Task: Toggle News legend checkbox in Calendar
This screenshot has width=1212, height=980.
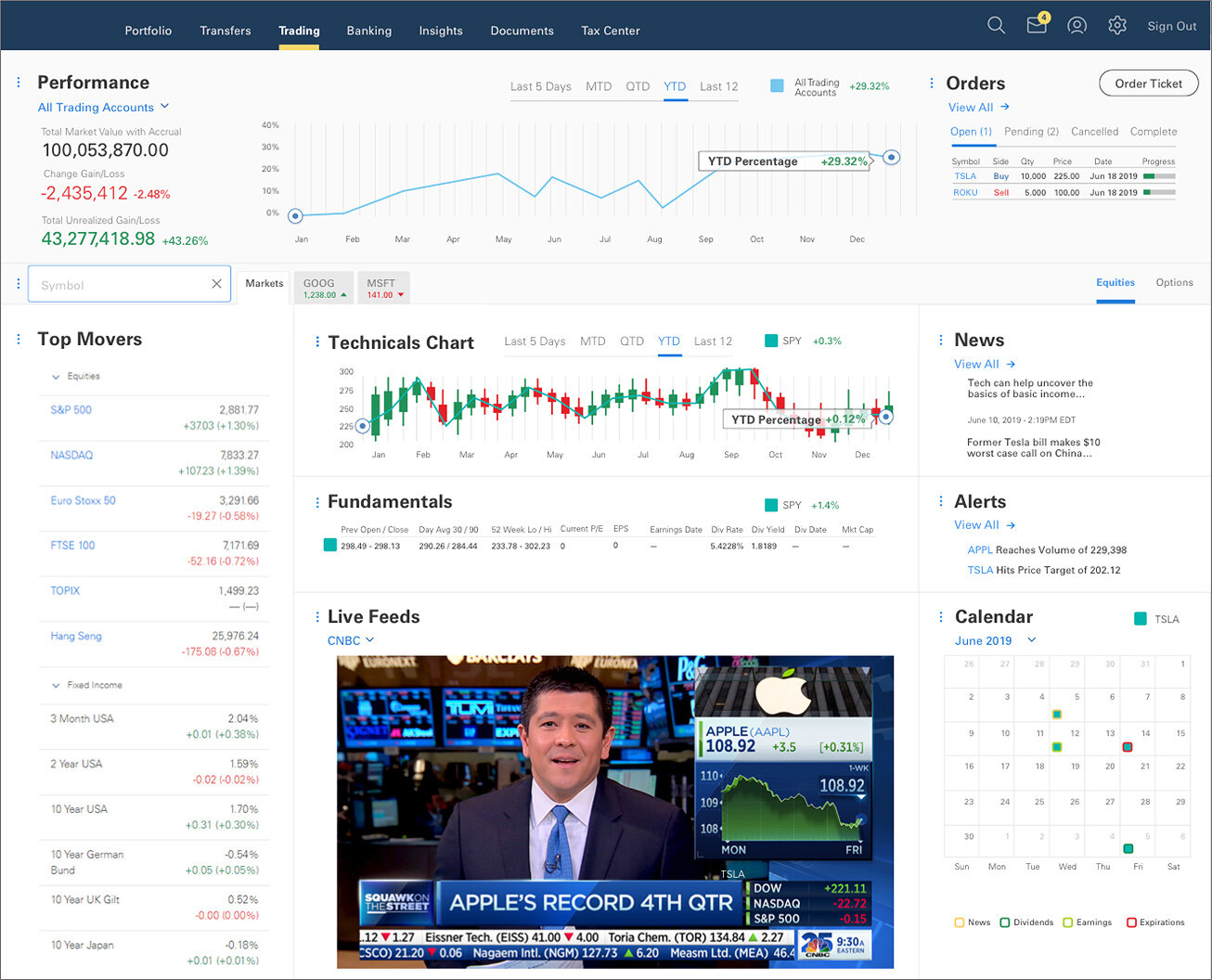Action: click(x=959, y=922)
